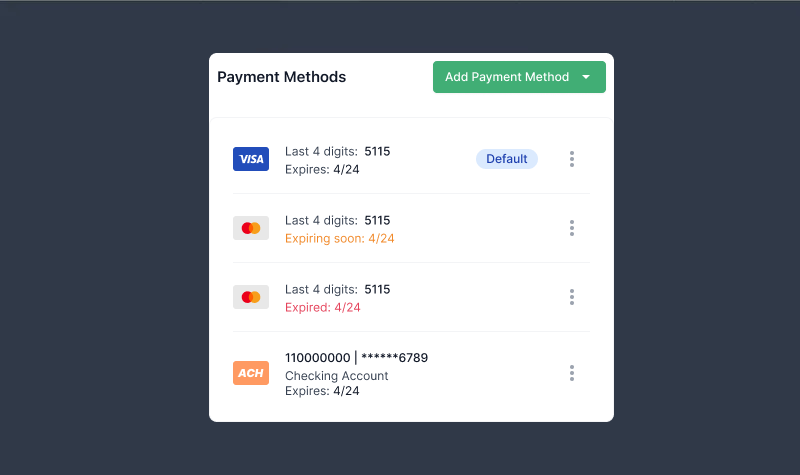
Task: Open the options menu for the expiring-soon Mastercard
Action: click(x=572, y=228)
